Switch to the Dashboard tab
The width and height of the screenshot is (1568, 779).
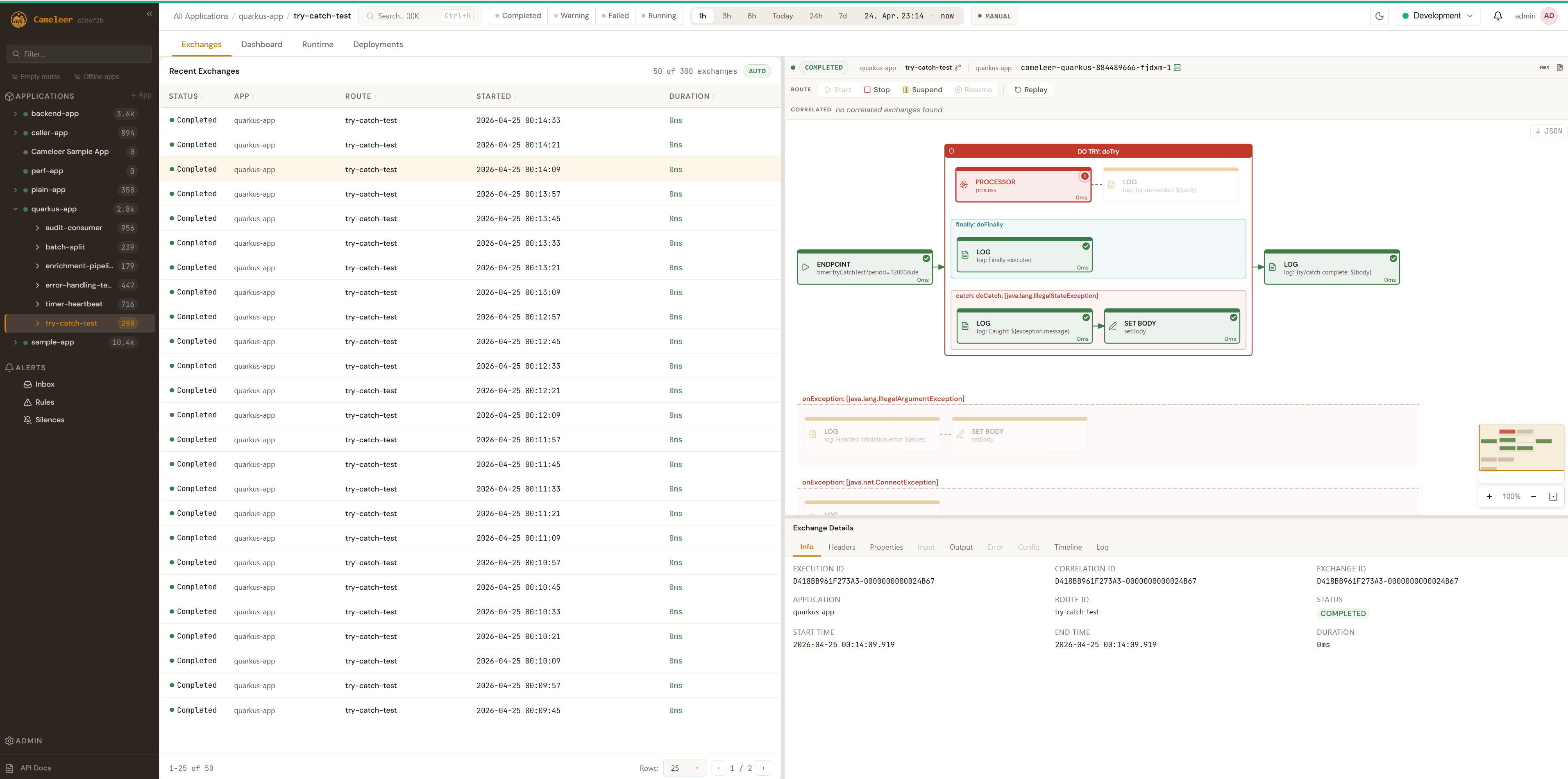coord(262,44)
